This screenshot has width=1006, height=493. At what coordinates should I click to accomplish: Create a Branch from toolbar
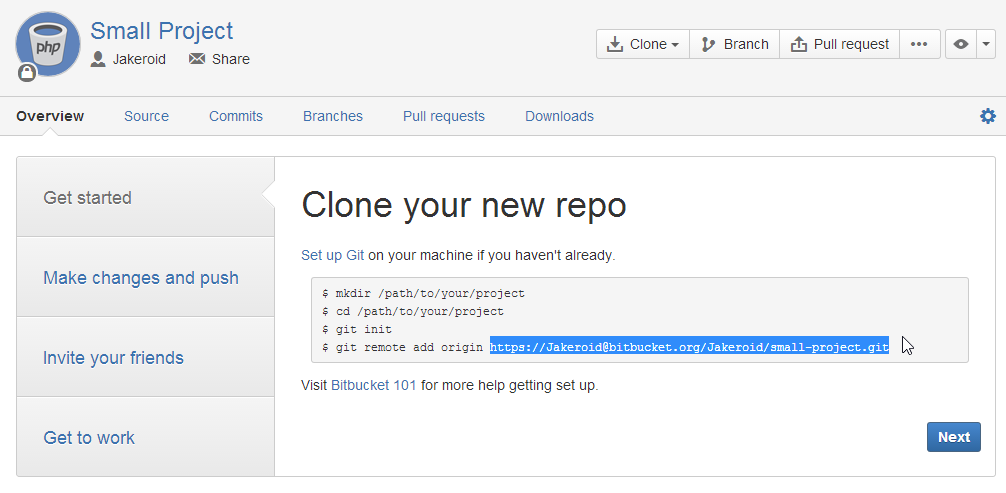(735, 44)
